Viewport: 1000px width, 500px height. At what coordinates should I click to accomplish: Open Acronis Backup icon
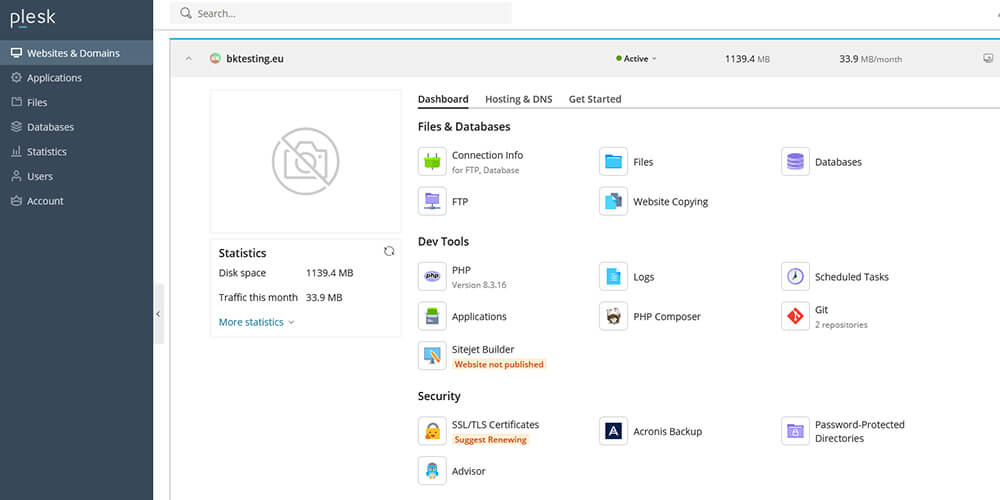pos(613,432)
